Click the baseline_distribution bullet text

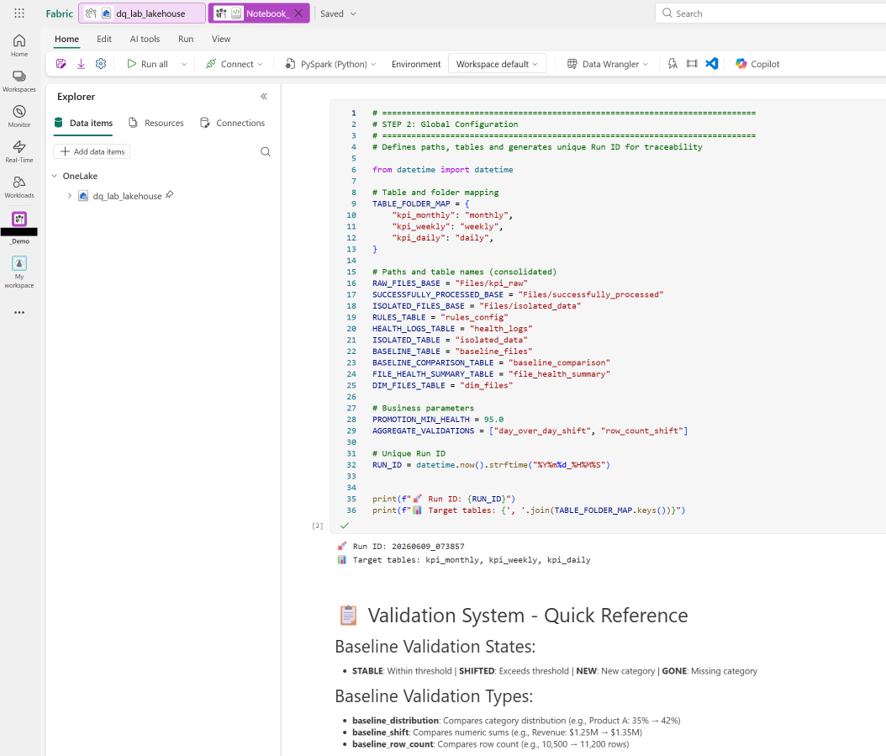coord(516,720)
